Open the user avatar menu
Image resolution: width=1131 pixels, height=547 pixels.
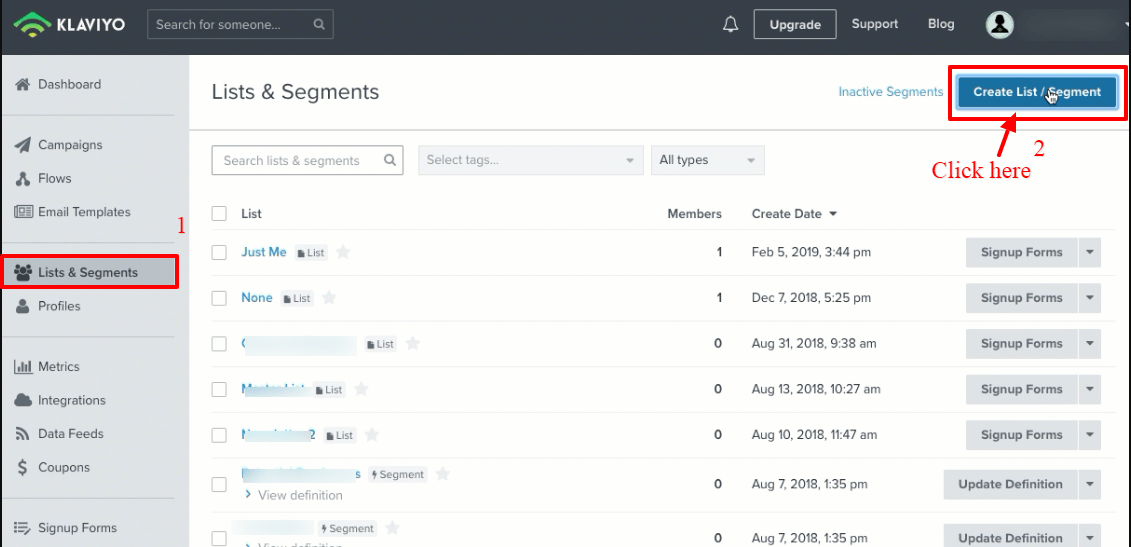[x=1000, y=25]
